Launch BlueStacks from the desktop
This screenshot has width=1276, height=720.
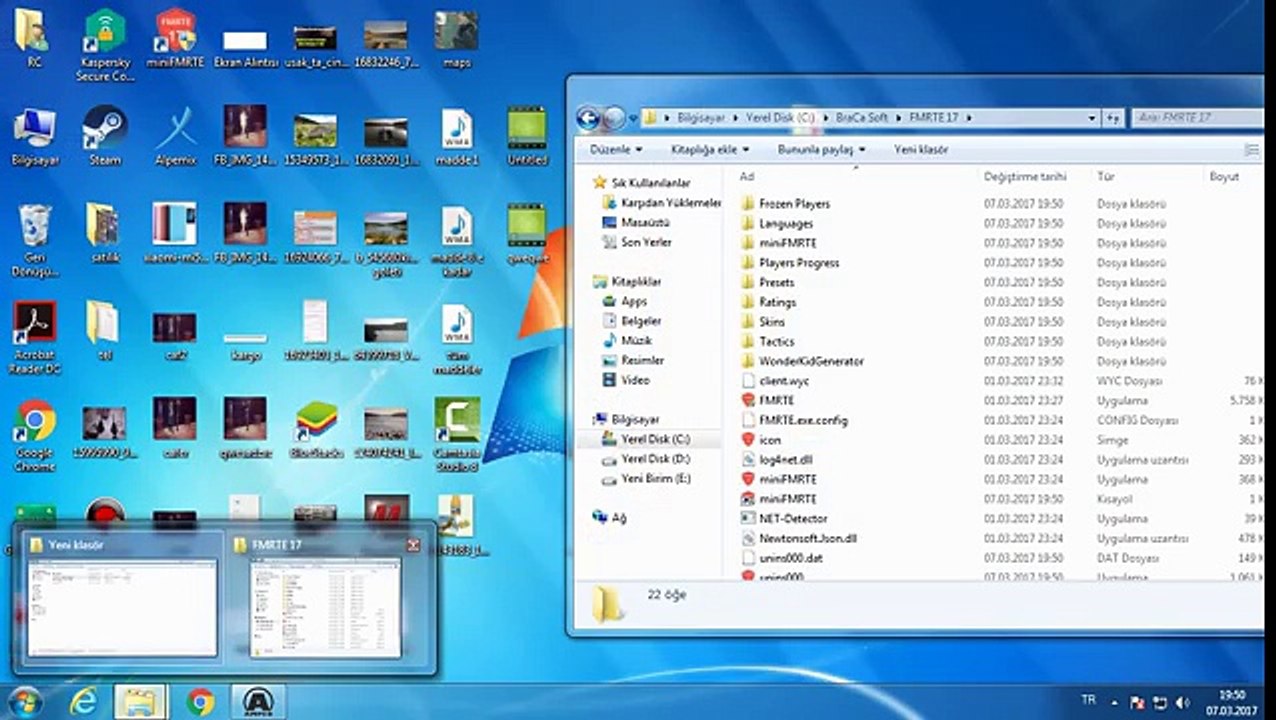tap(315, 428)
